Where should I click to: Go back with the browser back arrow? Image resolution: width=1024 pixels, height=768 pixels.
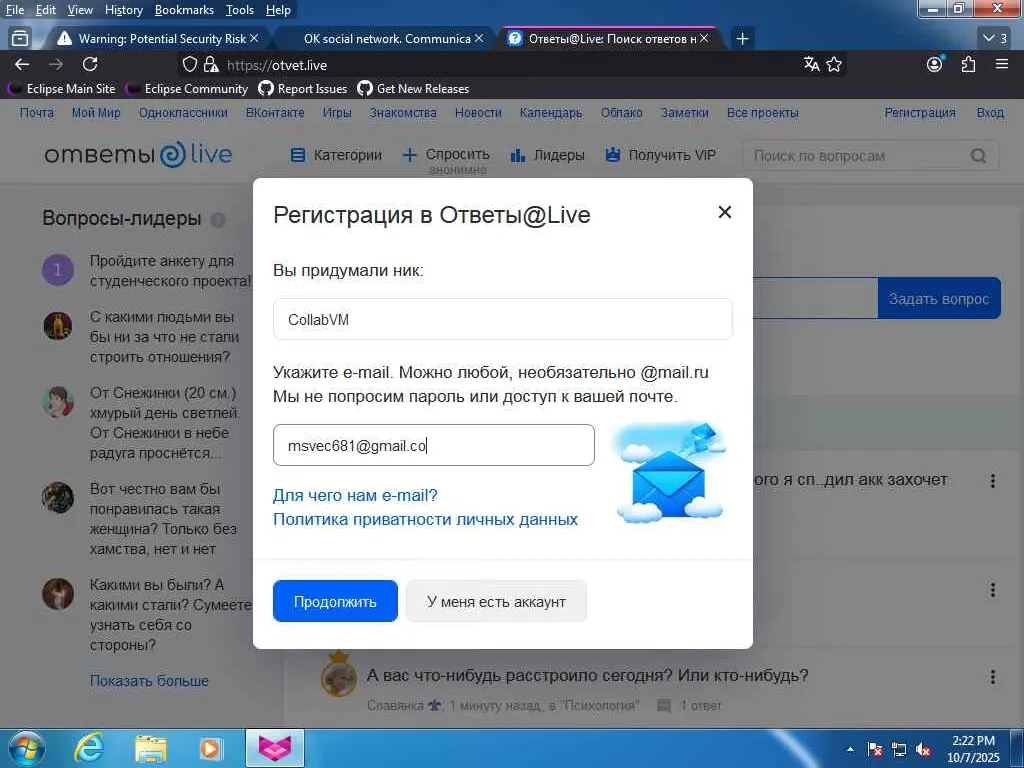[22, 64]
